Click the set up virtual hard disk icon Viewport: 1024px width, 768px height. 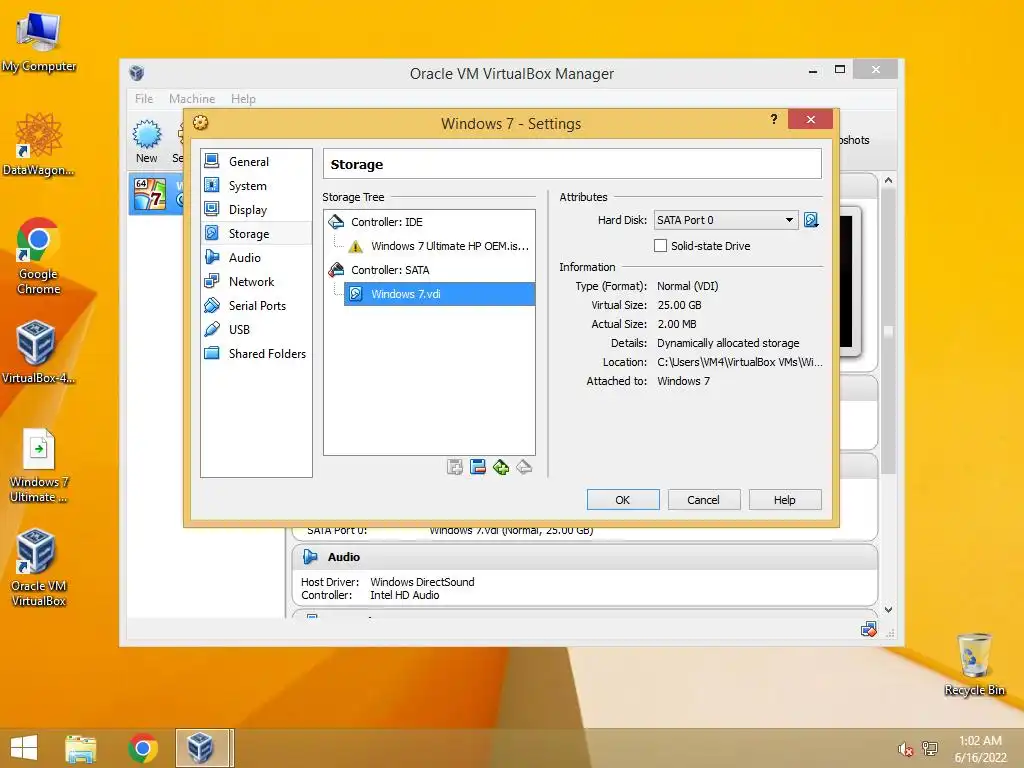click(x=811, y=220)
